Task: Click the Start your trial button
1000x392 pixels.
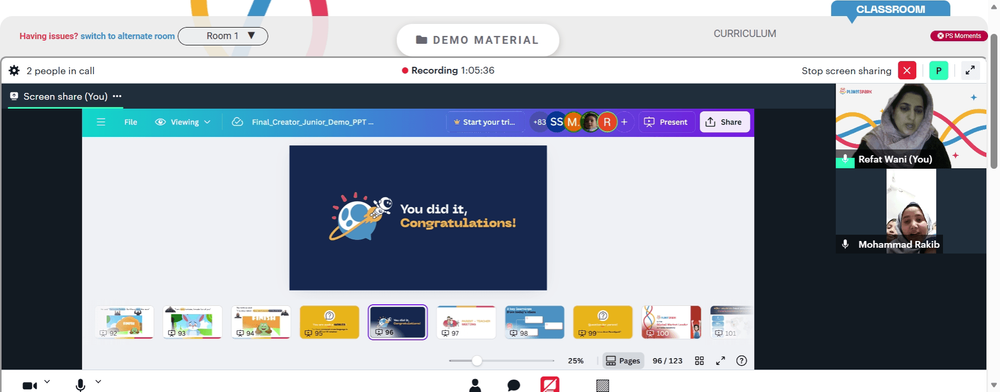Action: 485,122
